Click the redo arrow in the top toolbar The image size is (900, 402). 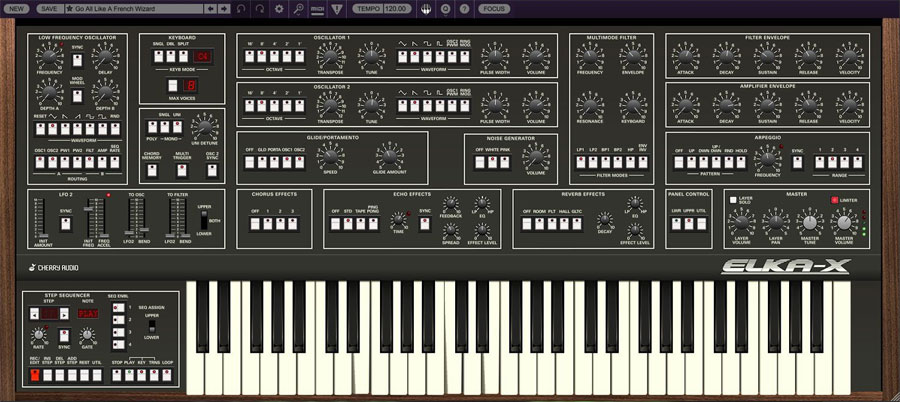tap(260, 9)
